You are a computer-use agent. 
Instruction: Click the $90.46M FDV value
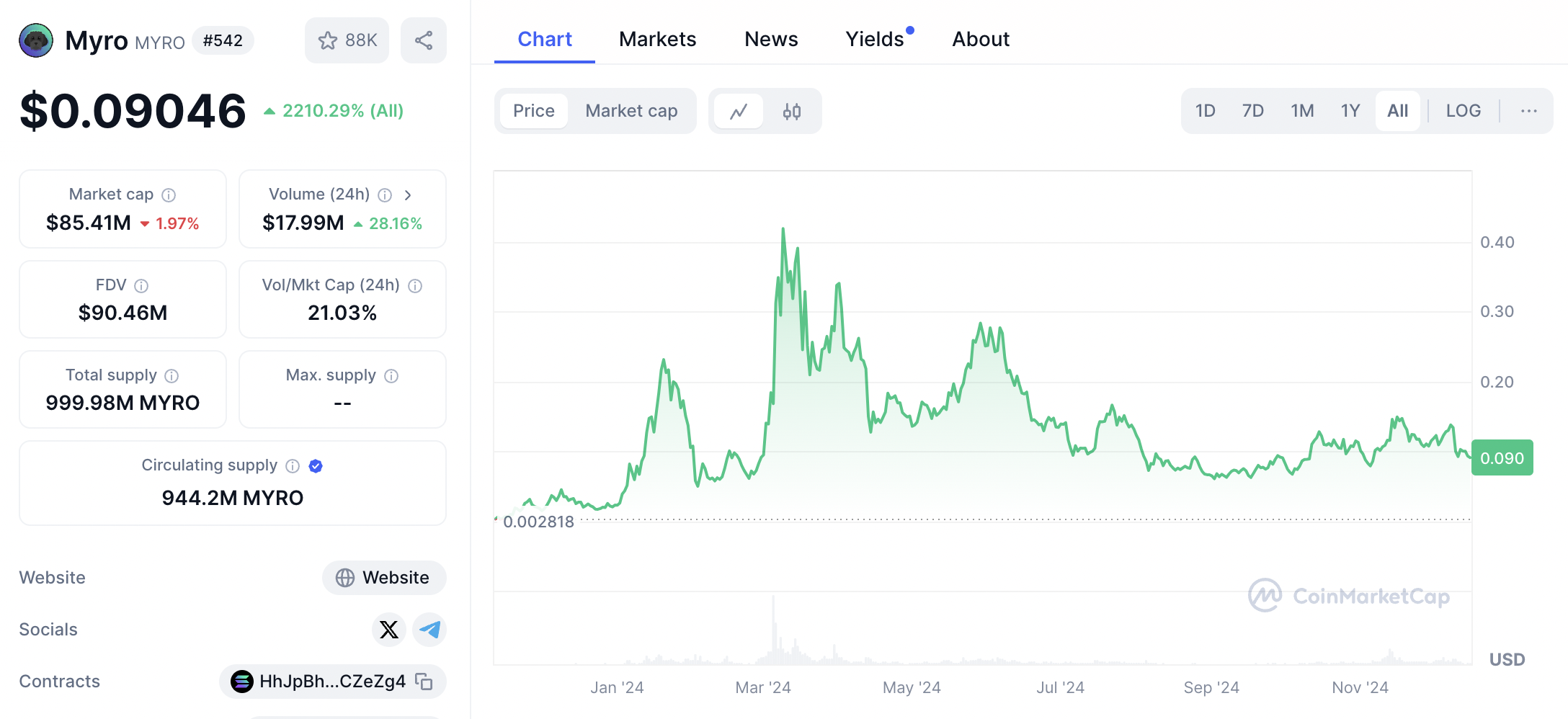click(123, 313)
